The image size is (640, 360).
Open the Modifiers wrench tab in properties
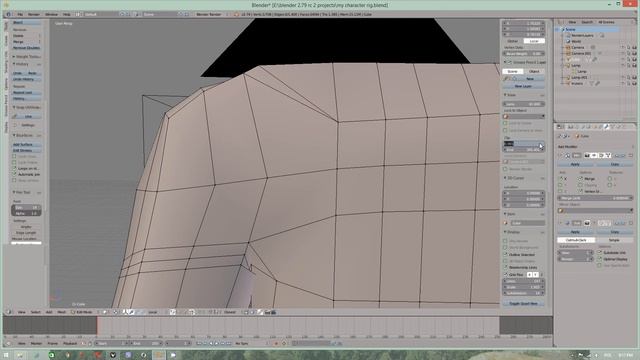(x=606, y=127)
